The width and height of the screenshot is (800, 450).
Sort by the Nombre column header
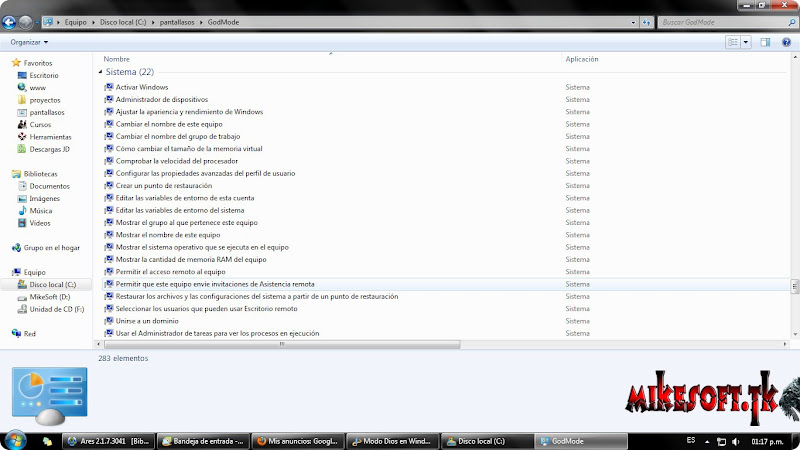coord(116,59)
